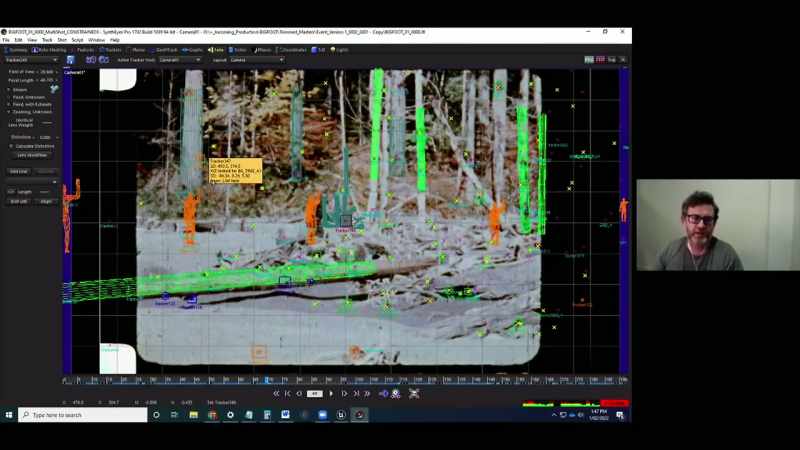
Task: Jump to previous key frame
Action: click(288, 393)
